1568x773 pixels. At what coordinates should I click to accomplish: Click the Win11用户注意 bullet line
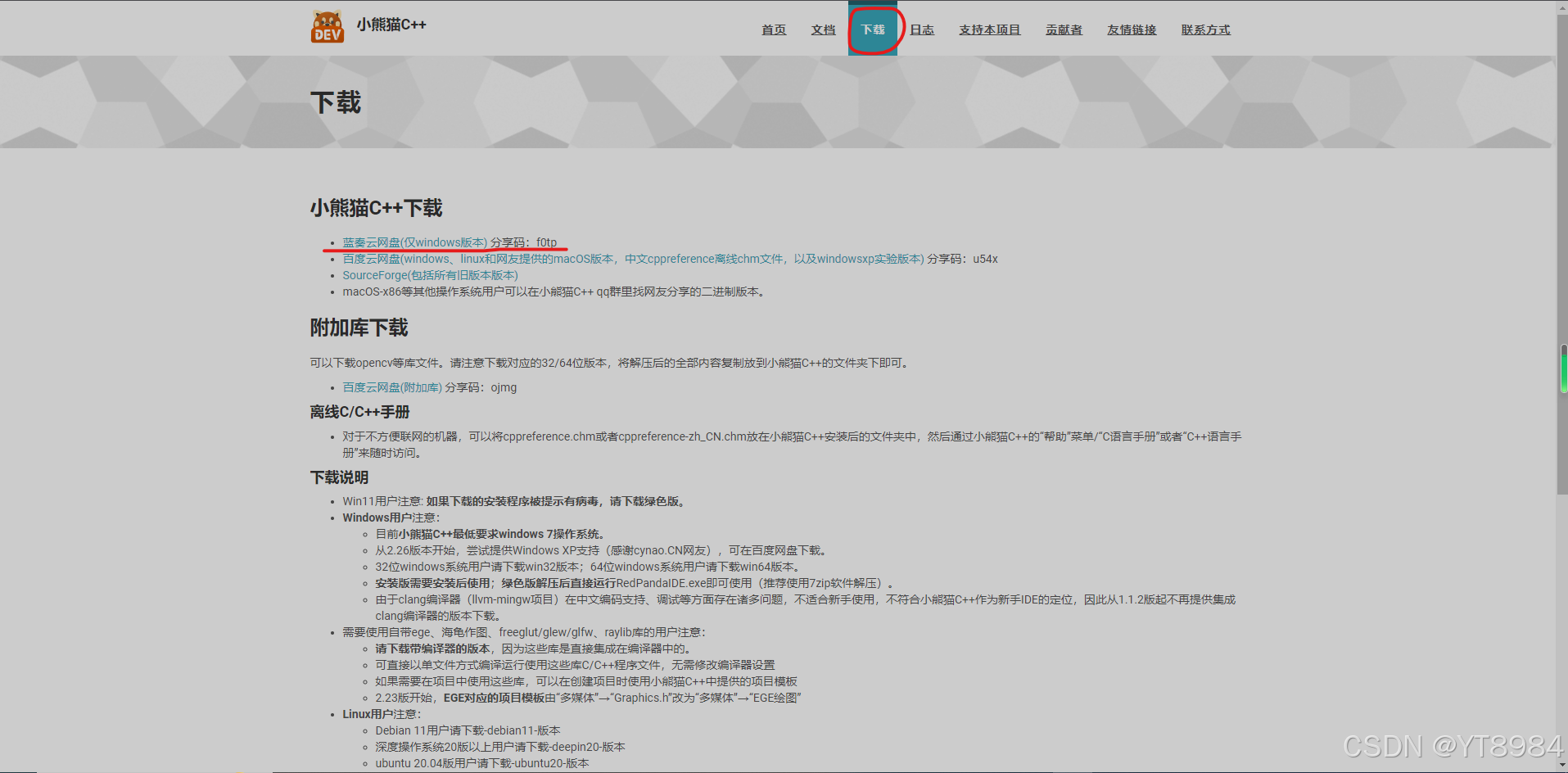coord(514,501)
